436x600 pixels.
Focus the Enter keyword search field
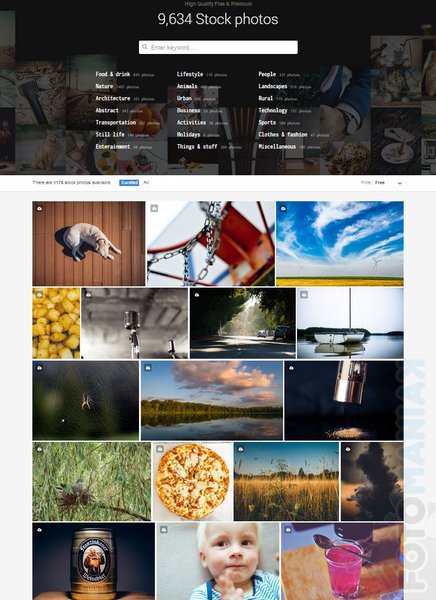coord(218,47)
